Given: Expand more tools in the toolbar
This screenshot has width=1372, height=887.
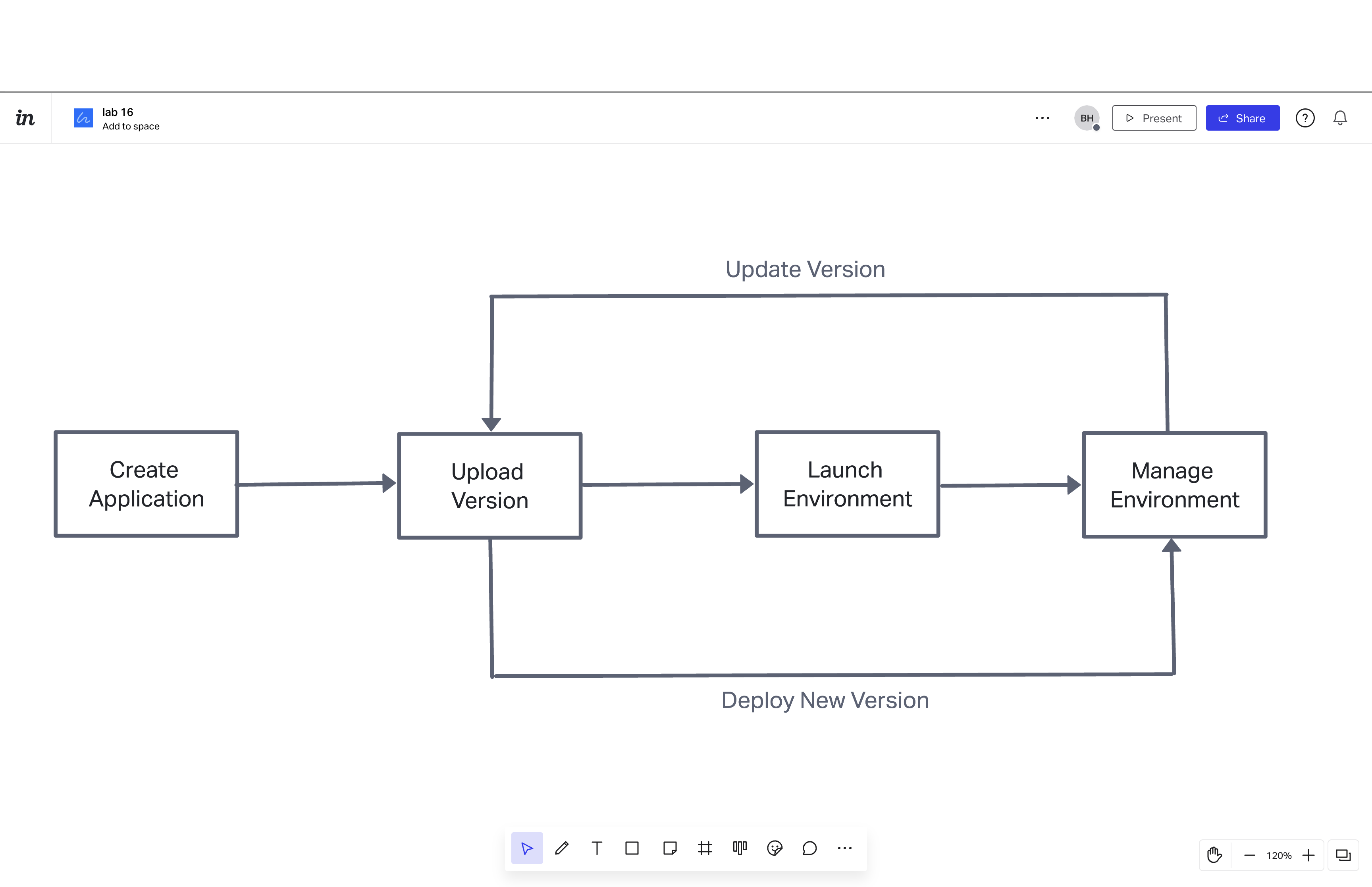Looking at the screenshot, I should click(845, 848).
